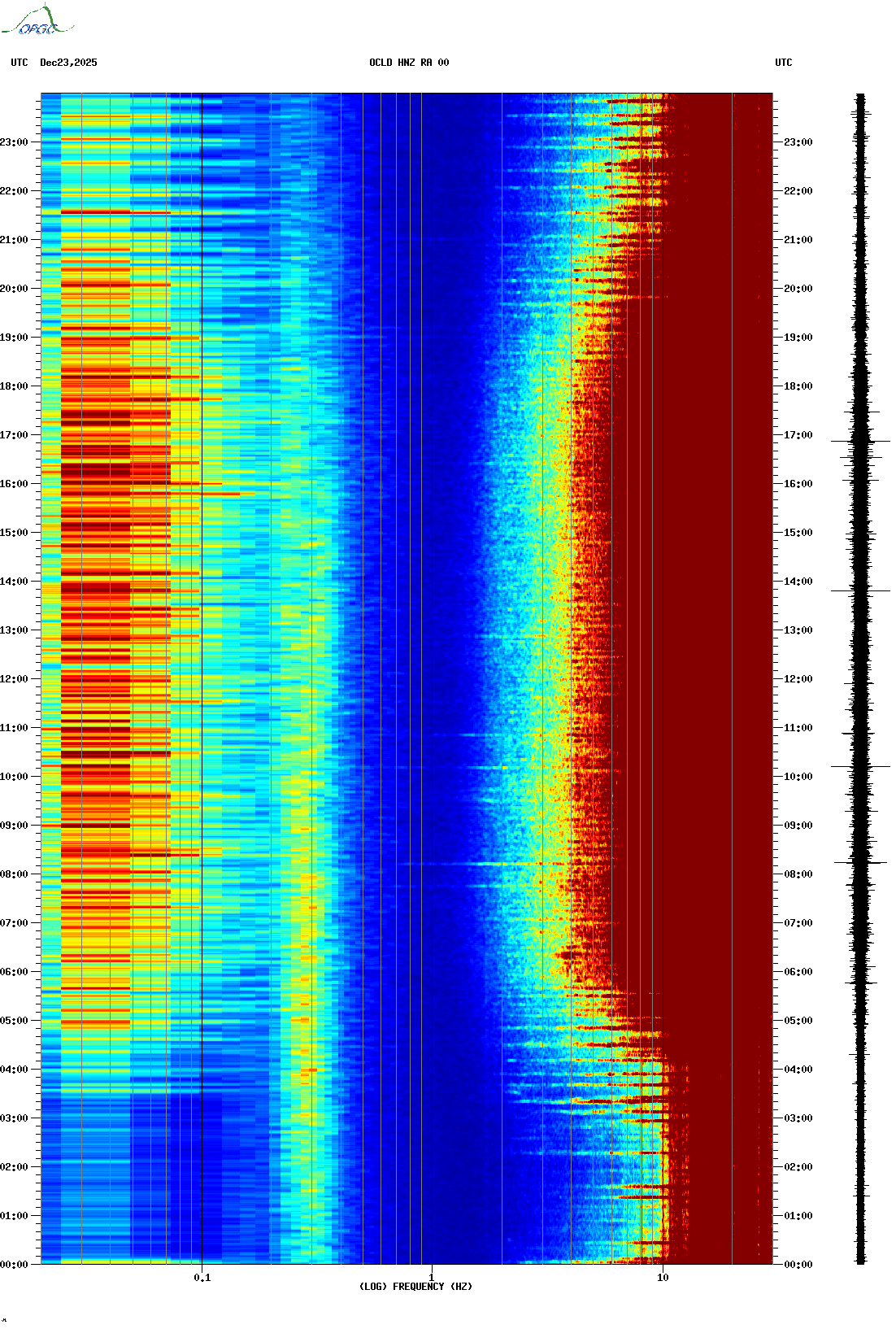Viewport: 896px width, 1329px height.
Task: Click the black seismogram waveform trace
Action: 860,679
